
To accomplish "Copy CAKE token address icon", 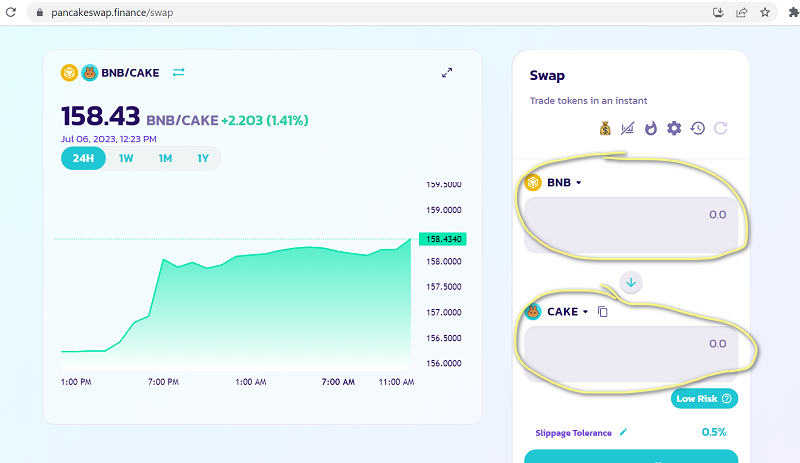I will coord(602,312).
